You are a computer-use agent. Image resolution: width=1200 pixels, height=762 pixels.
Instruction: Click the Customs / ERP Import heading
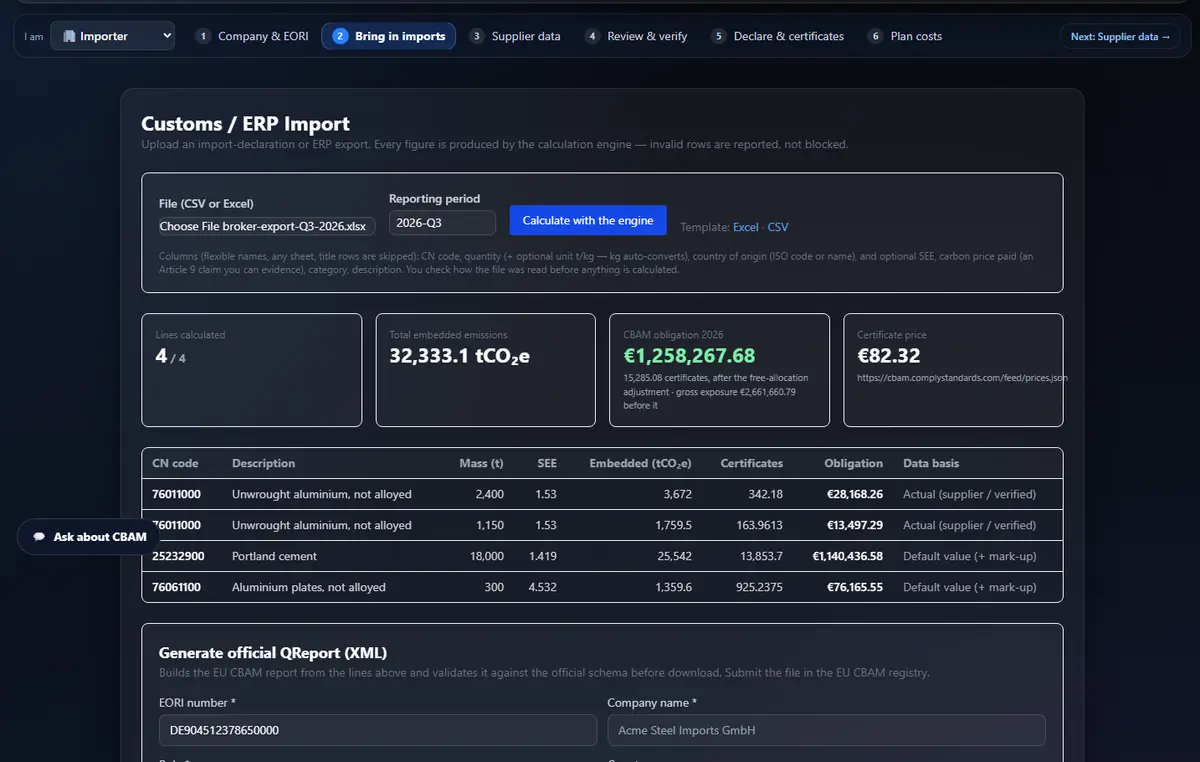click(x=246, y=124)
